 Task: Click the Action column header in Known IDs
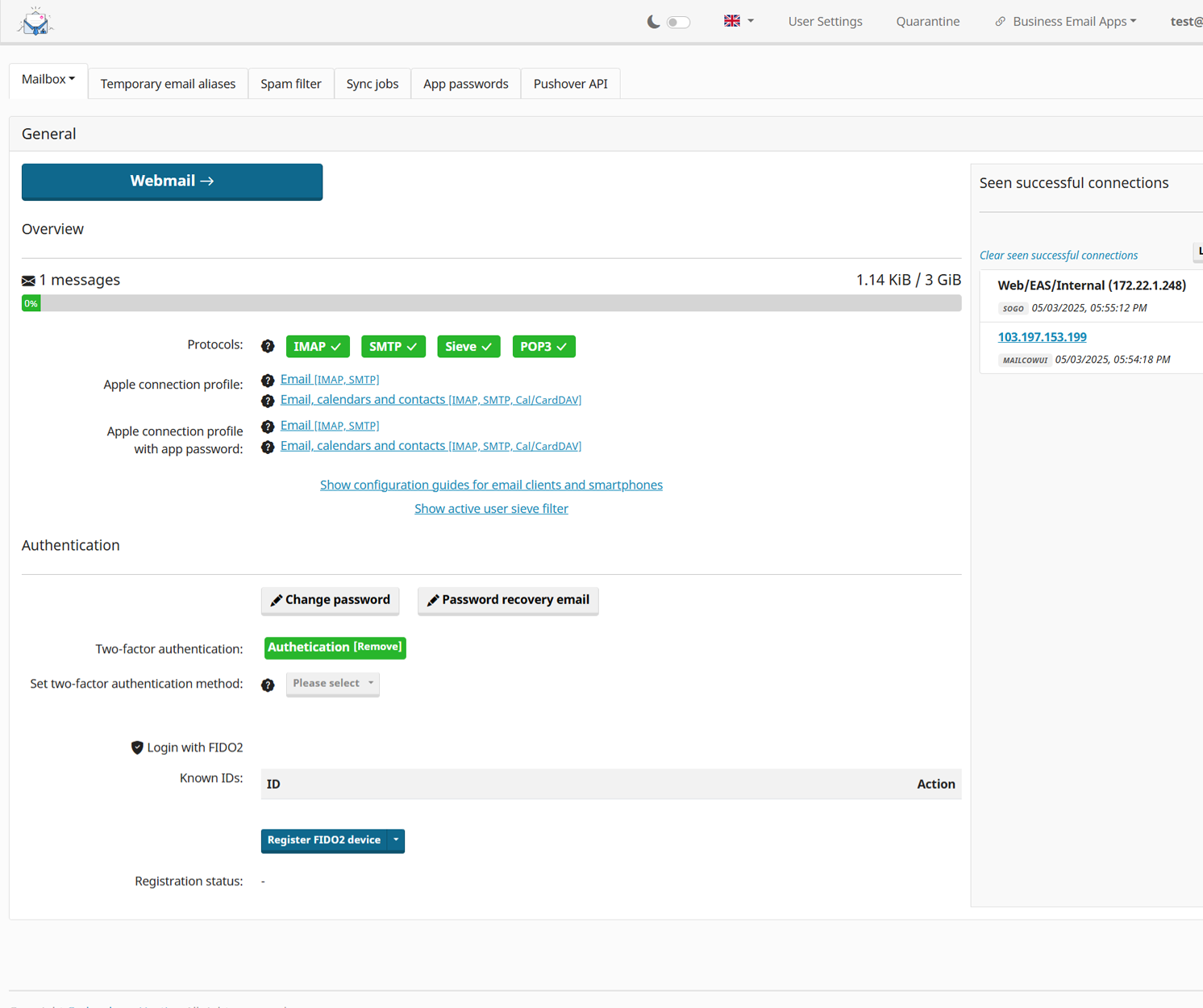click(935, 785)
